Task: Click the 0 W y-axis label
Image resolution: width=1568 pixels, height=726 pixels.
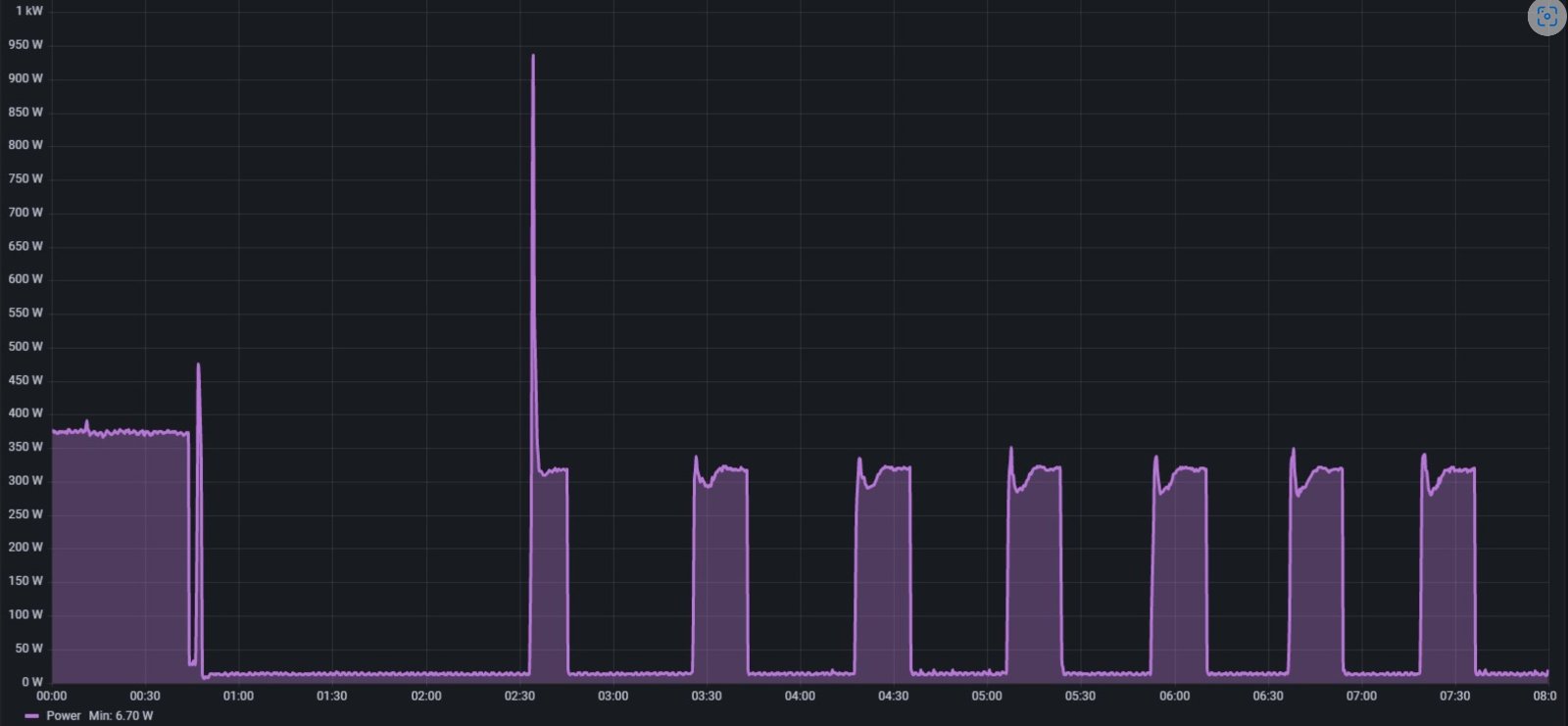Action: point(32,682)
